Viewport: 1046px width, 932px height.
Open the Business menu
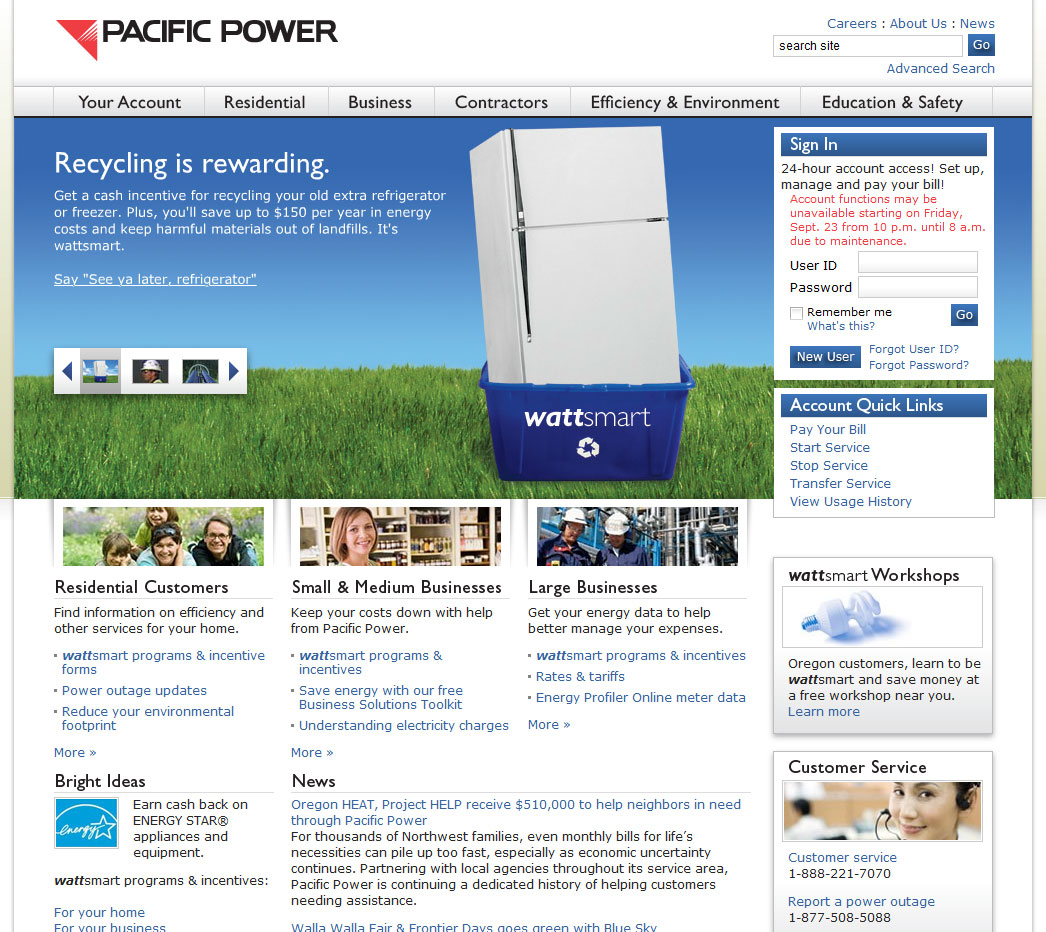380,102
